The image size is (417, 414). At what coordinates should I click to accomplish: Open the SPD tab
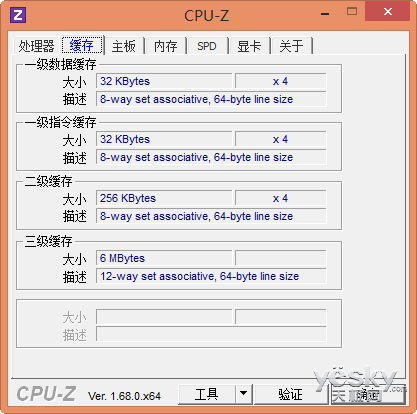click(x=207, y=46)
